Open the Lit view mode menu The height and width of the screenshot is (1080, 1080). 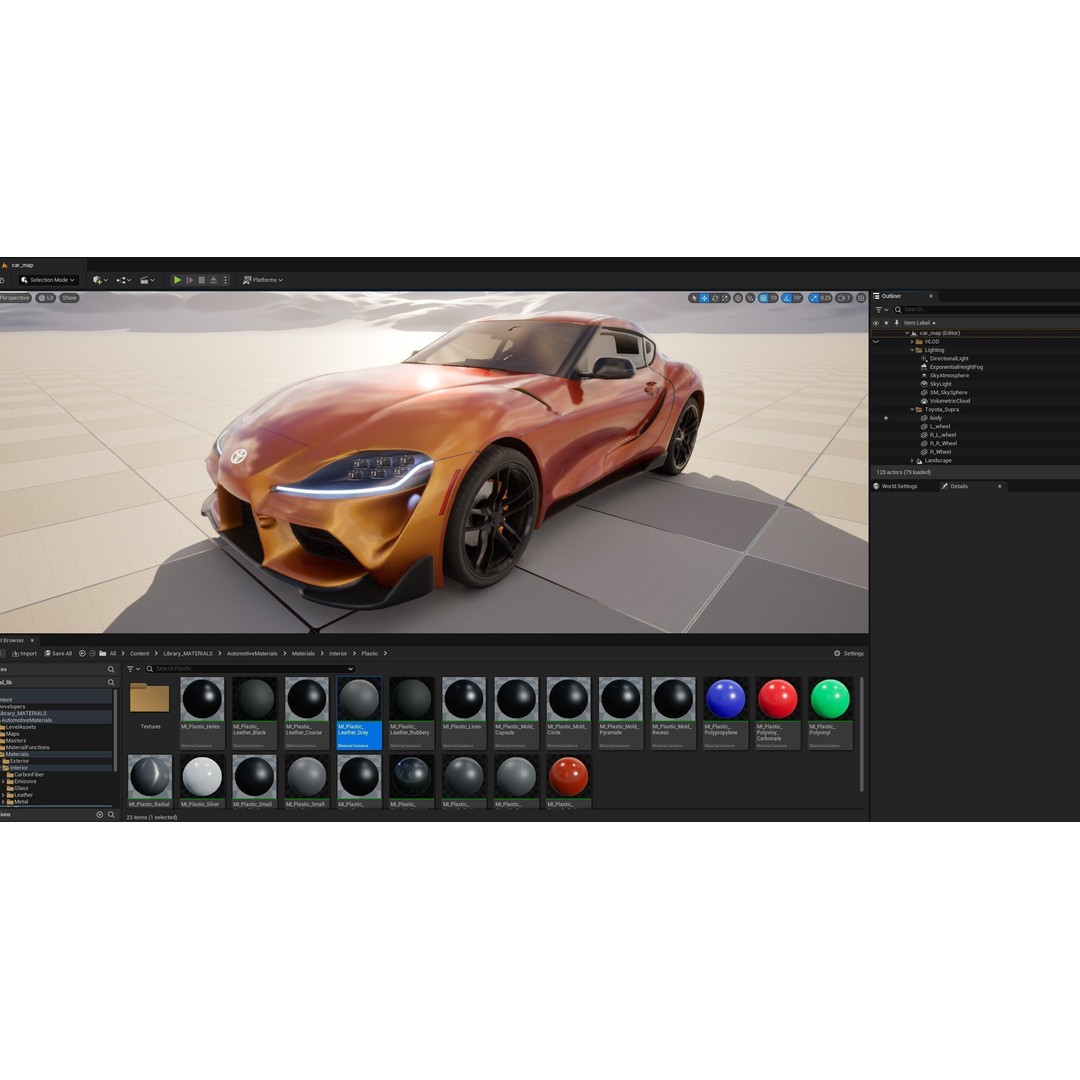[x=46, y=298]
